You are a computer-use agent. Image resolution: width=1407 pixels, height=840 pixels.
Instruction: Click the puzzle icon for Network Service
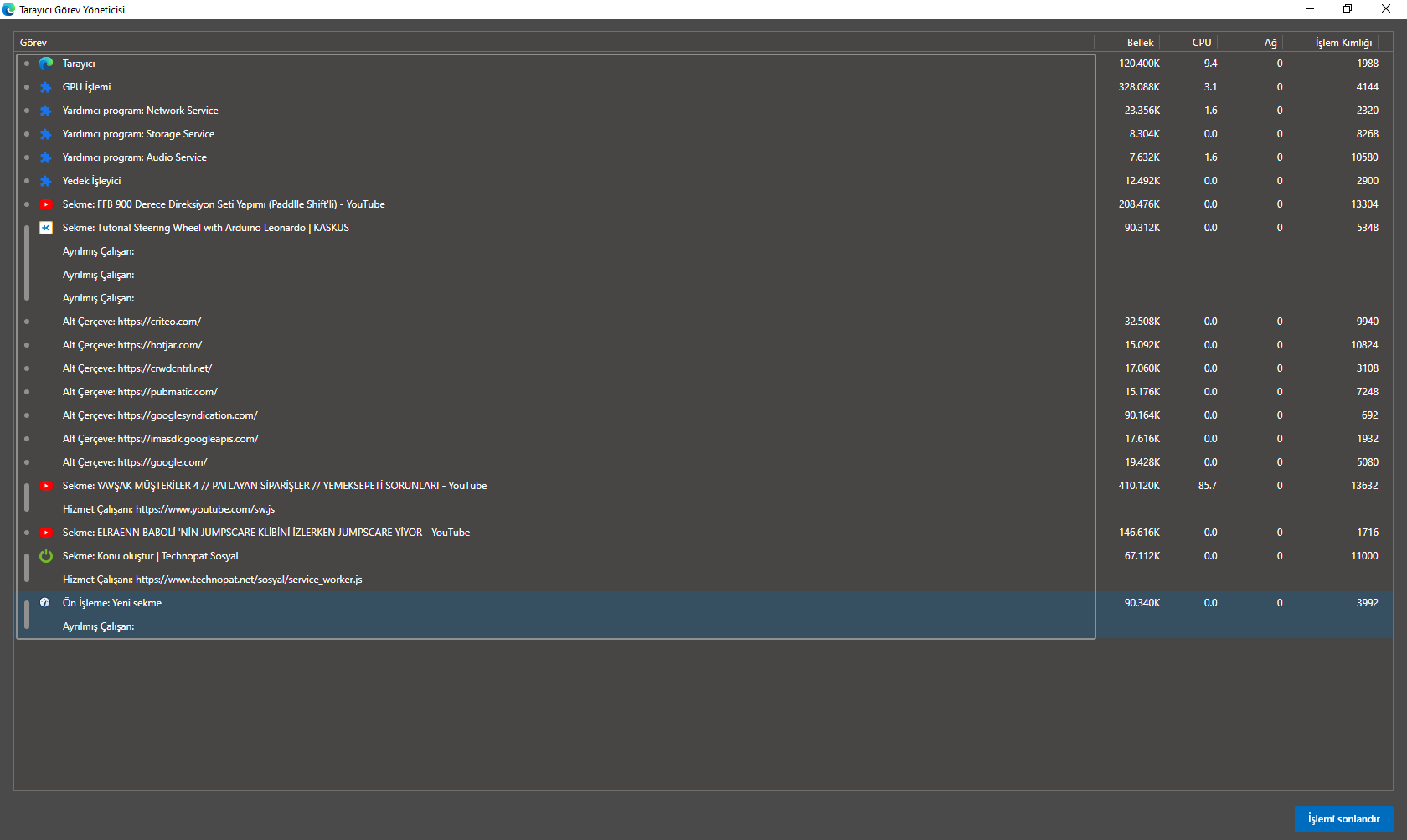46,111
